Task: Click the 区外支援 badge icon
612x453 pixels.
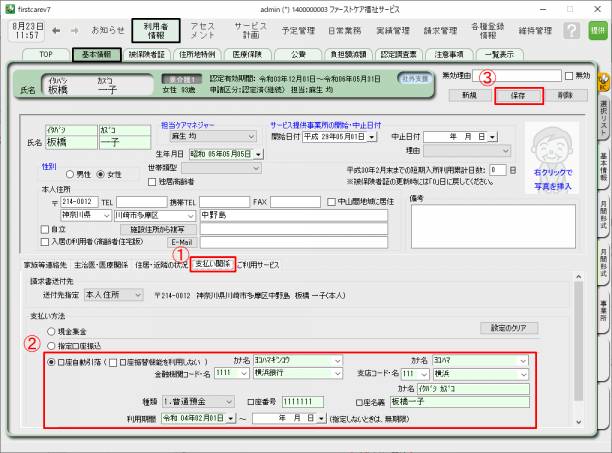Action: coord(413,77)
